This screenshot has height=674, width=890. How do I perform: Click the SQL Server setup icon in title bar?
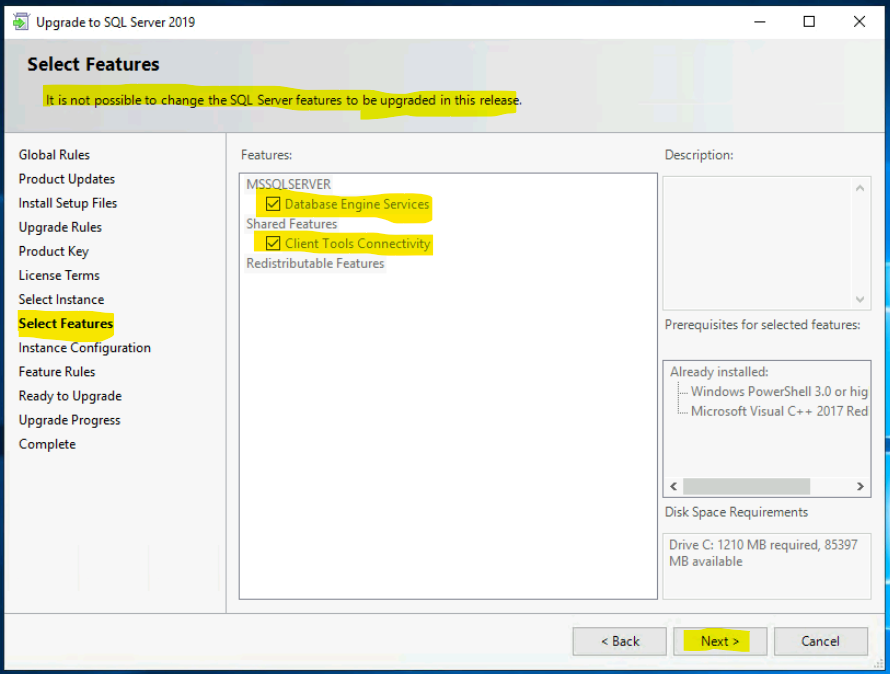pyautogui.click(x=21, y=22)
